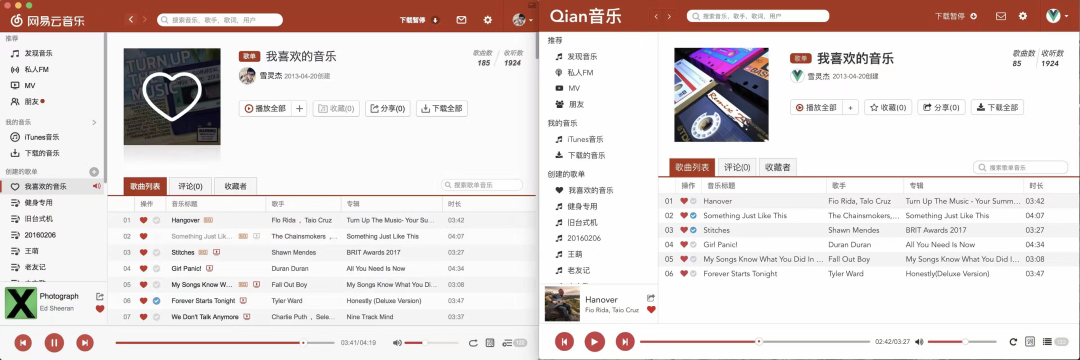
Task: Open the mail icon in Qian音乐 header
Action: pyautogui.click(x=1001, y=16)
